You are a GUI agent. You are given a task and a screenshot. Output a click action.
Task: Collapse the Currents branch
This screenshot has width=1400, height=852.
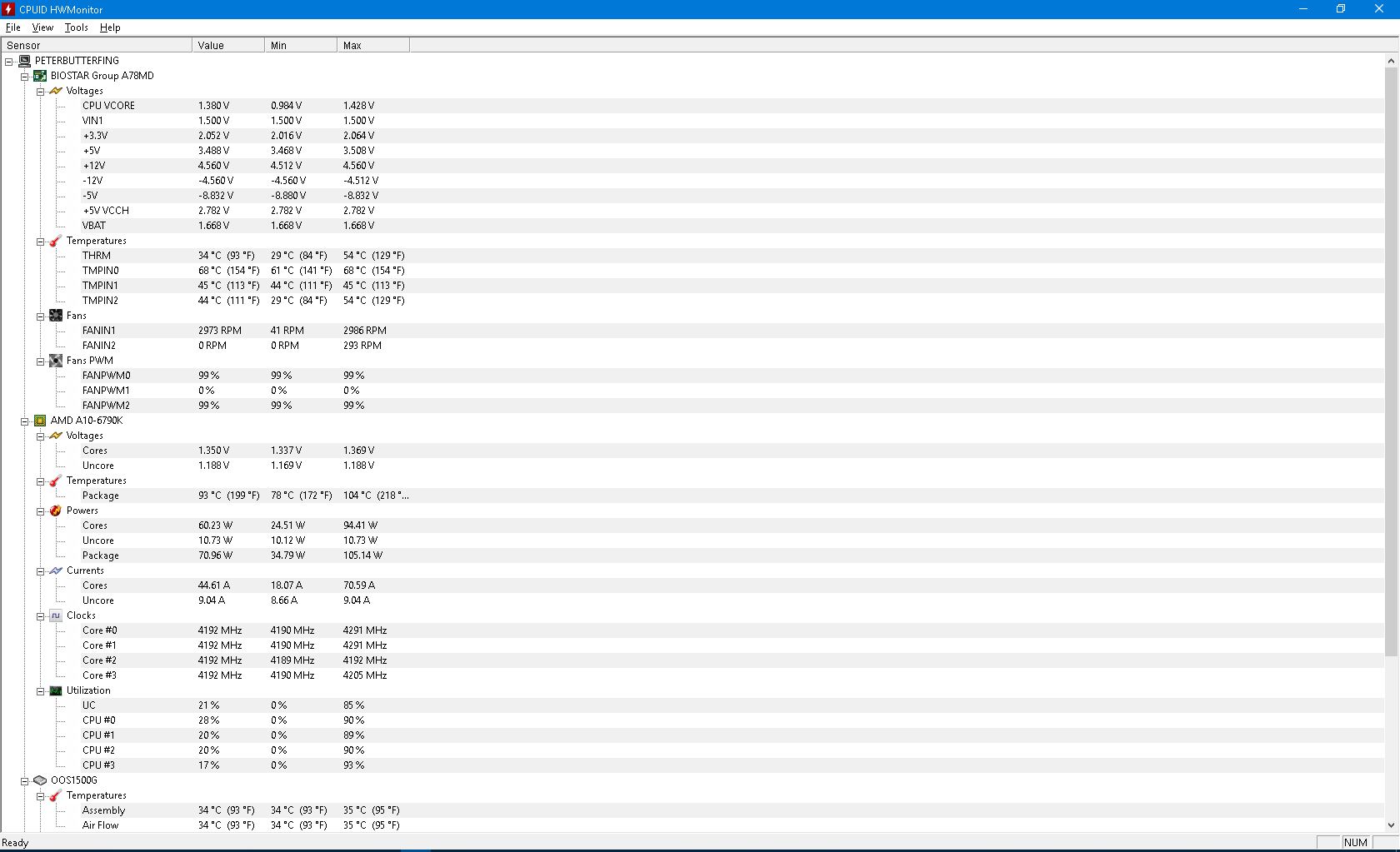click(x=40, y=571)
